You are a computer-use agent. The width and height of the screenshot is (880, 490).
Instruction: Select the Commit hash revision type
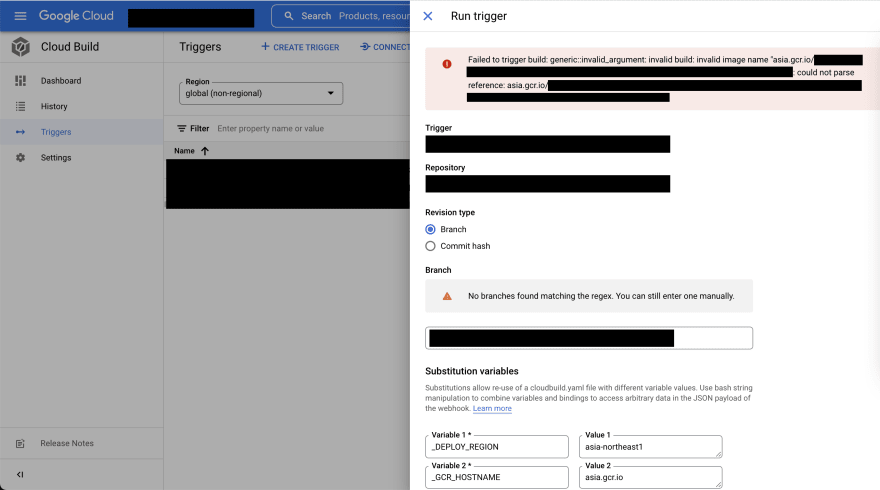pos(430,246)
